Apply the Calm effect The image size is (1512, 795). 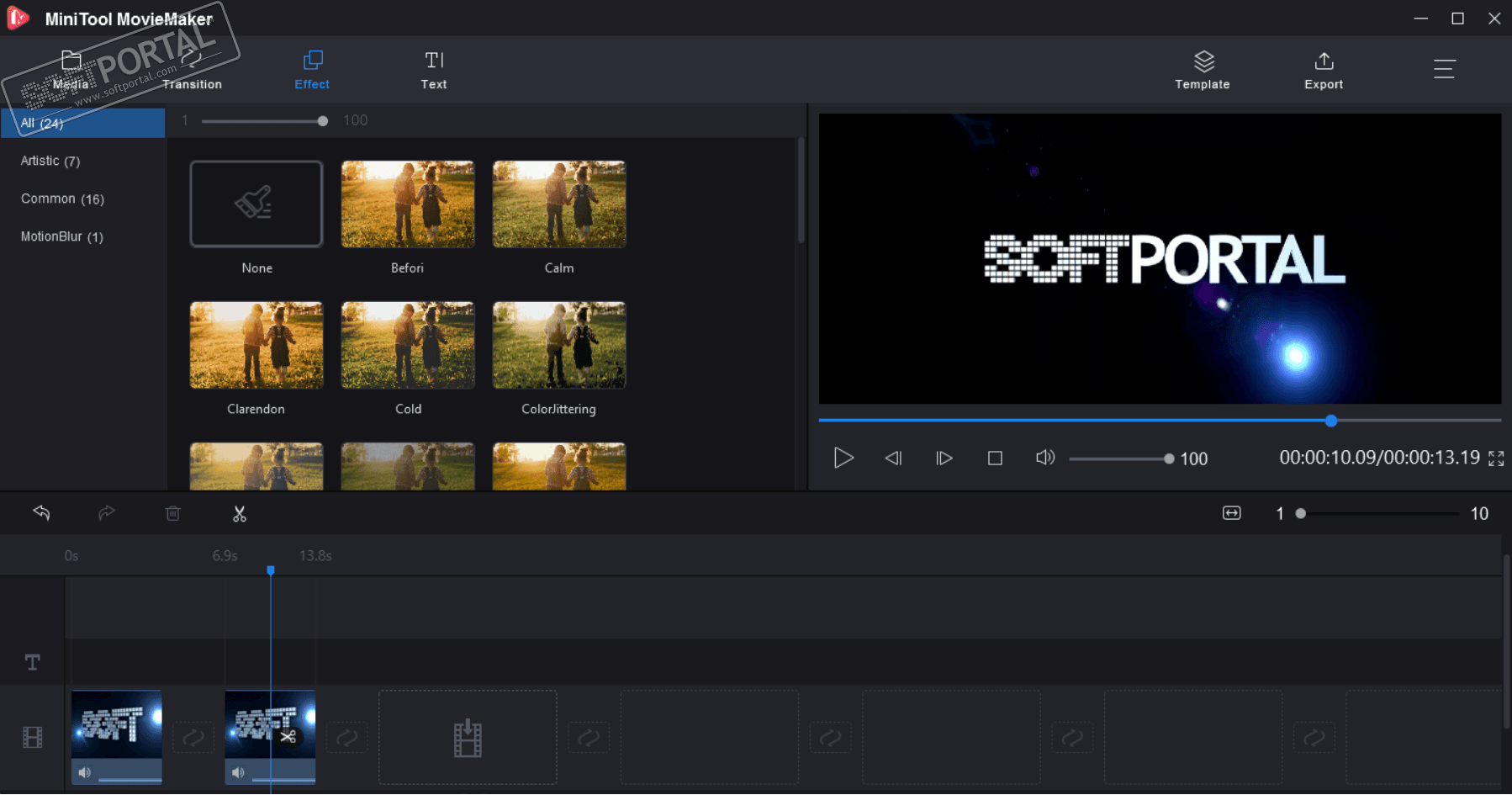point(559,204)
